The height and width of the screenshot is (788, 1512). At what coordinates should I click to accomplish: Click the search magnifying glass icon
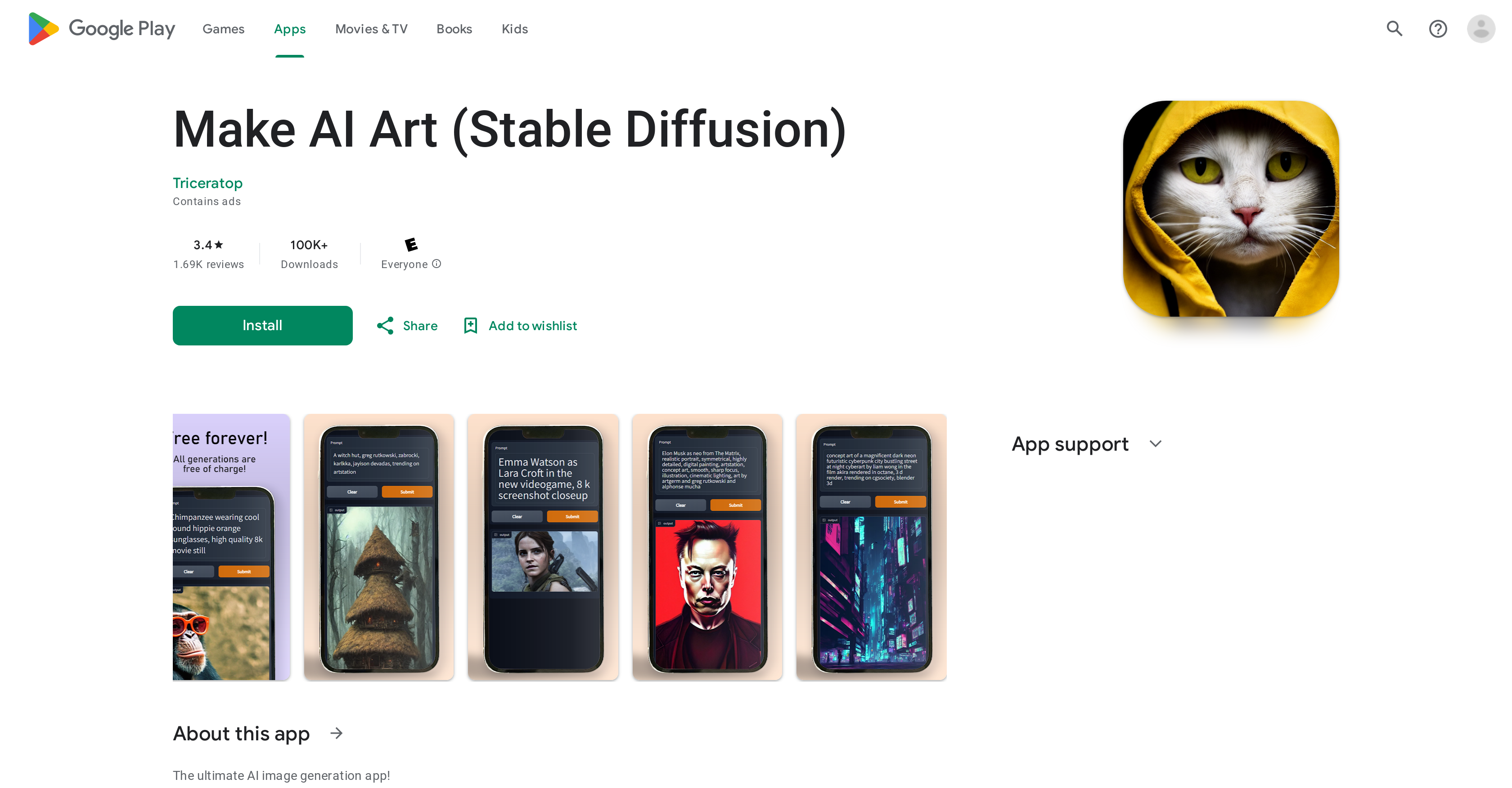click(1396, 29)
